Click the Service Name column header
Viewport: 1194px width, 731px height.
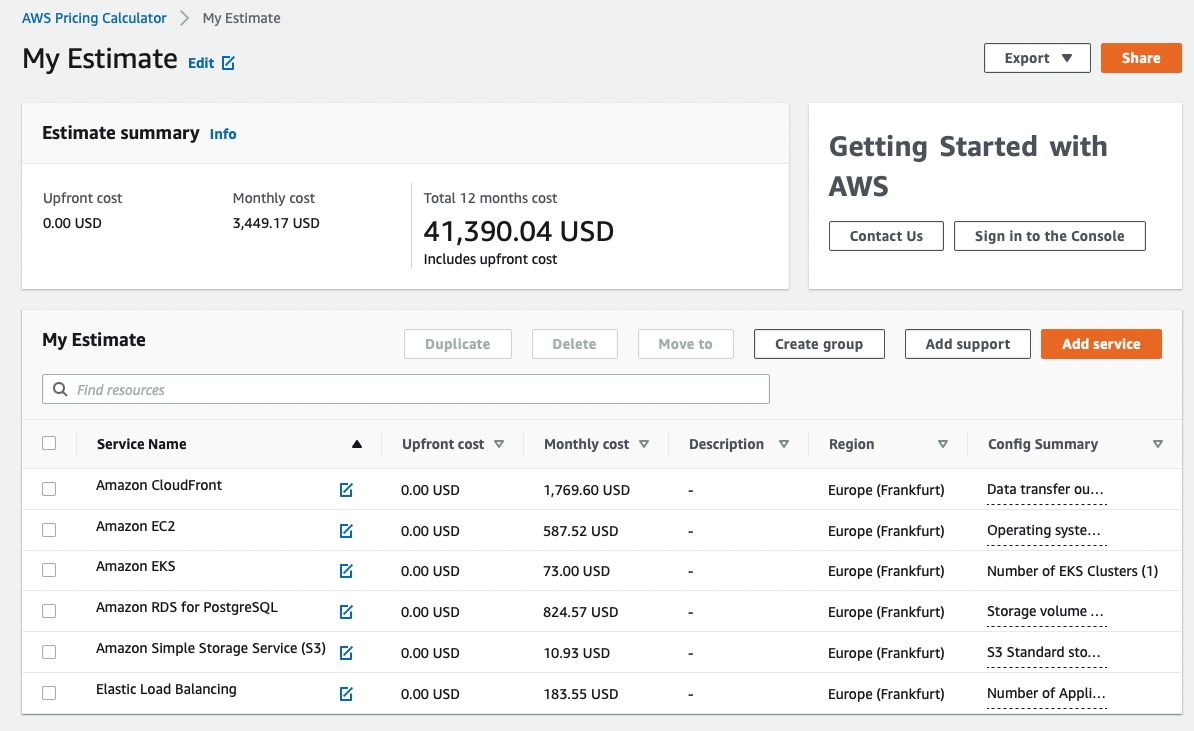coord(142,444)
